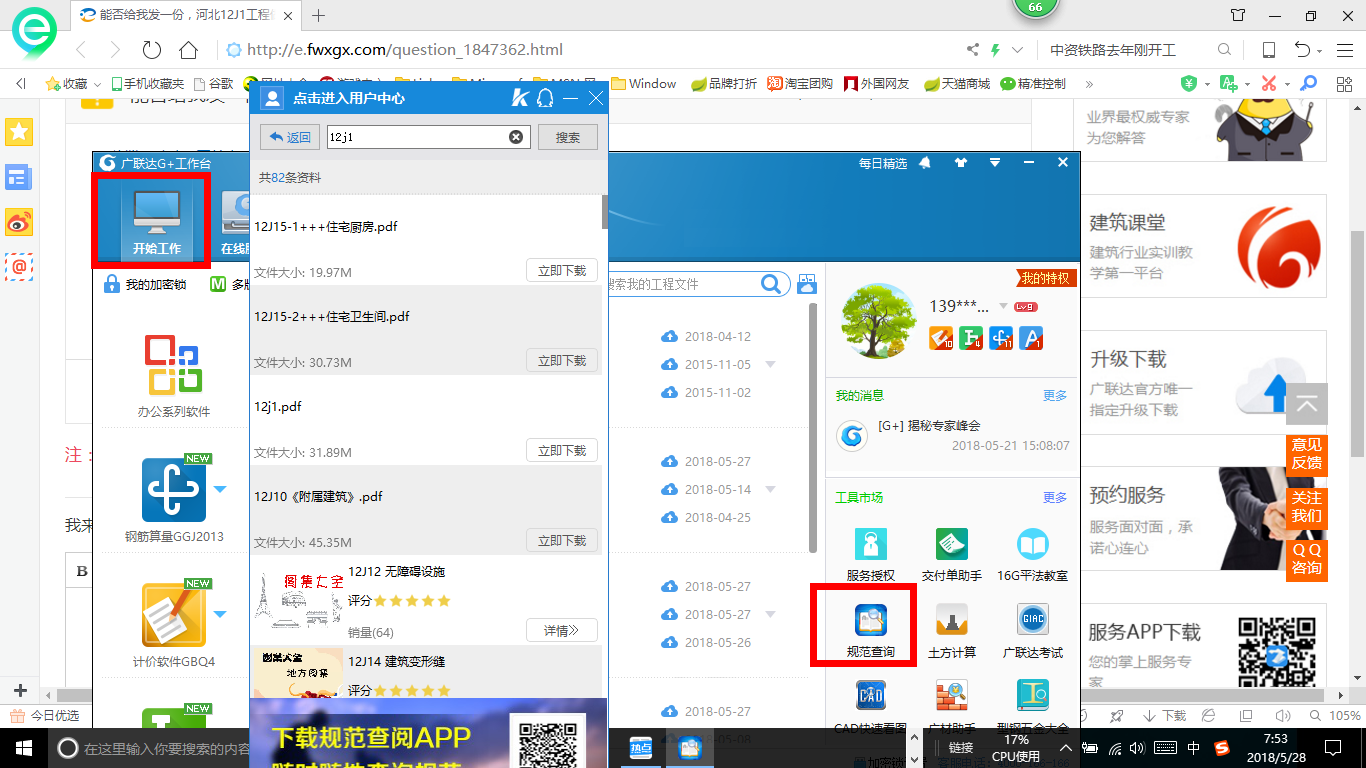Open the 我的加密锁 tab

[146, 285]
